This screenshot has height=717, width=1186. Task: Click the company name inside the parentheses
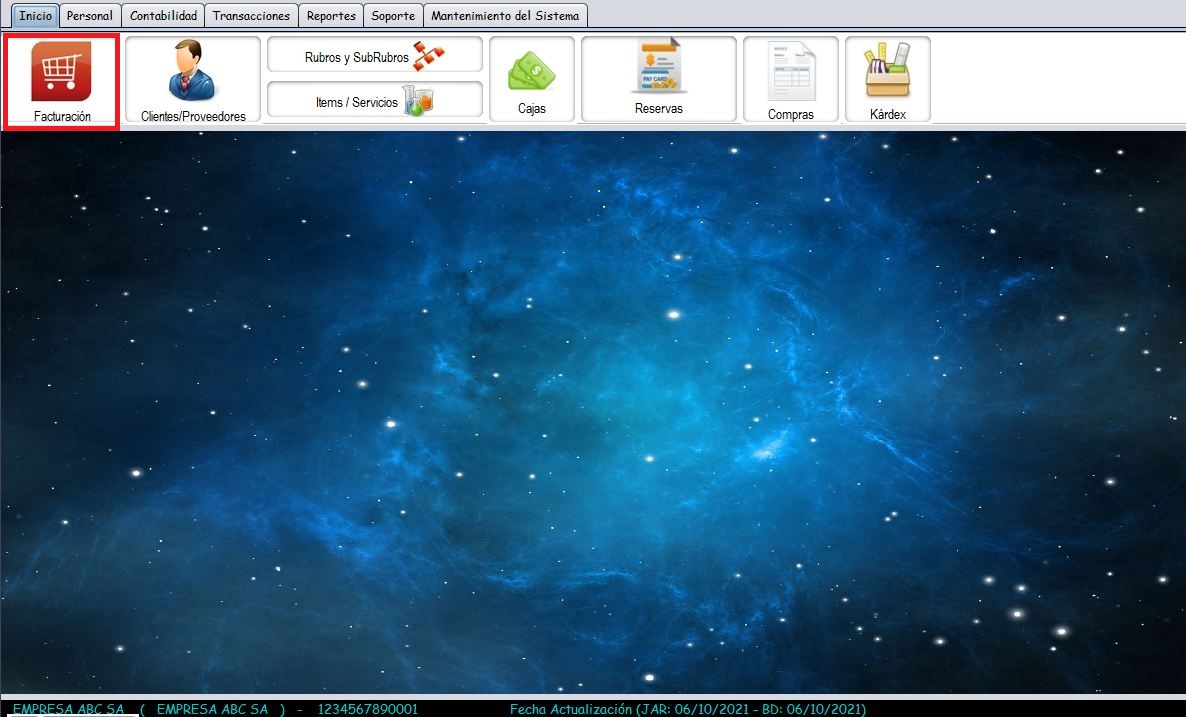212,709
